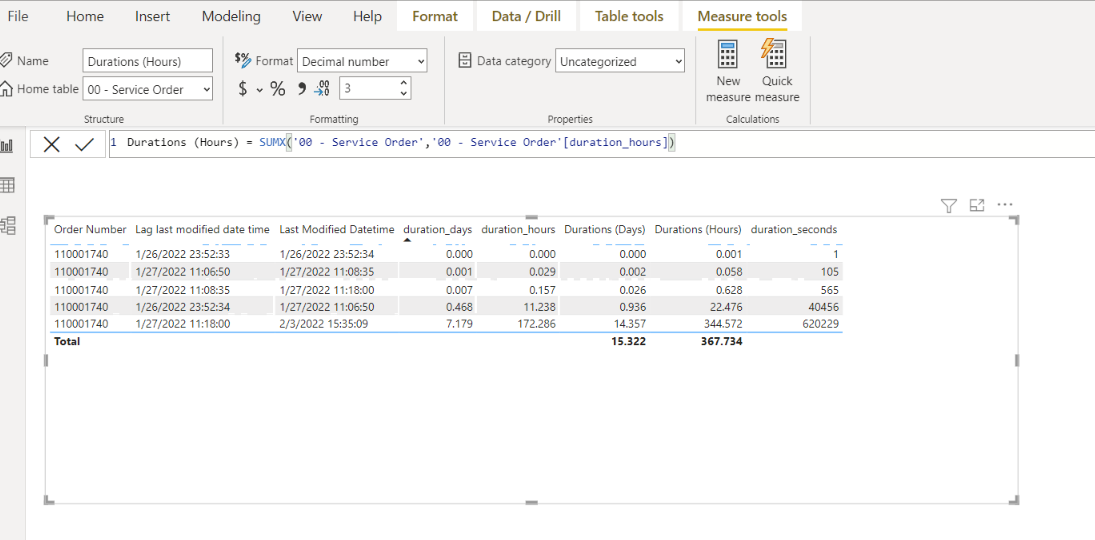The height and width of the screenshot is (540, 1095).
Task: Select the cell with value 172.286
Action: click(x=537, y=324)
